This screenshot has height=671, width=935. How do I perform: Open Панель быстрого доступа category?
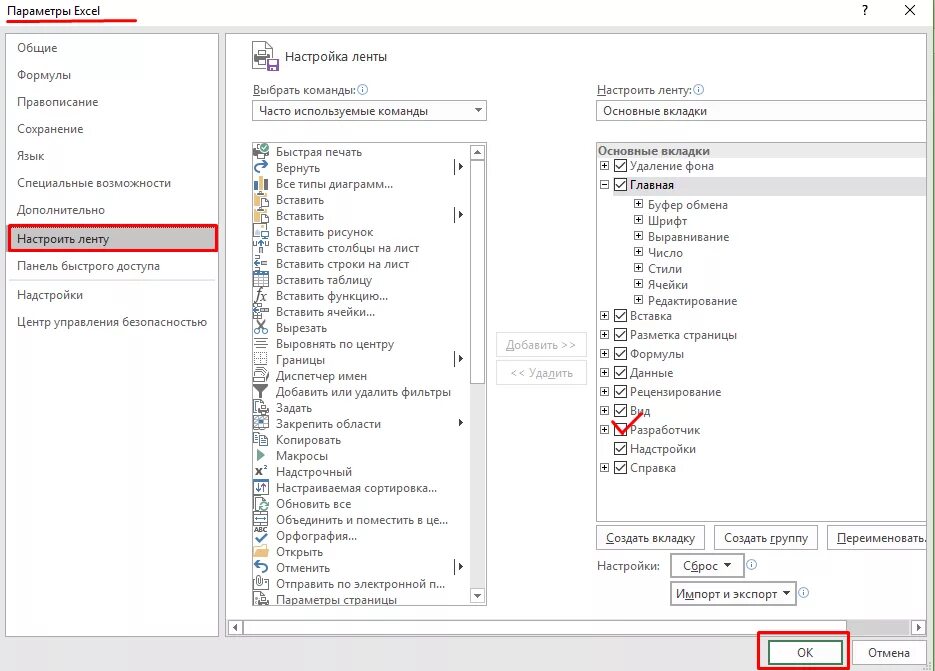tap(112, 266)
